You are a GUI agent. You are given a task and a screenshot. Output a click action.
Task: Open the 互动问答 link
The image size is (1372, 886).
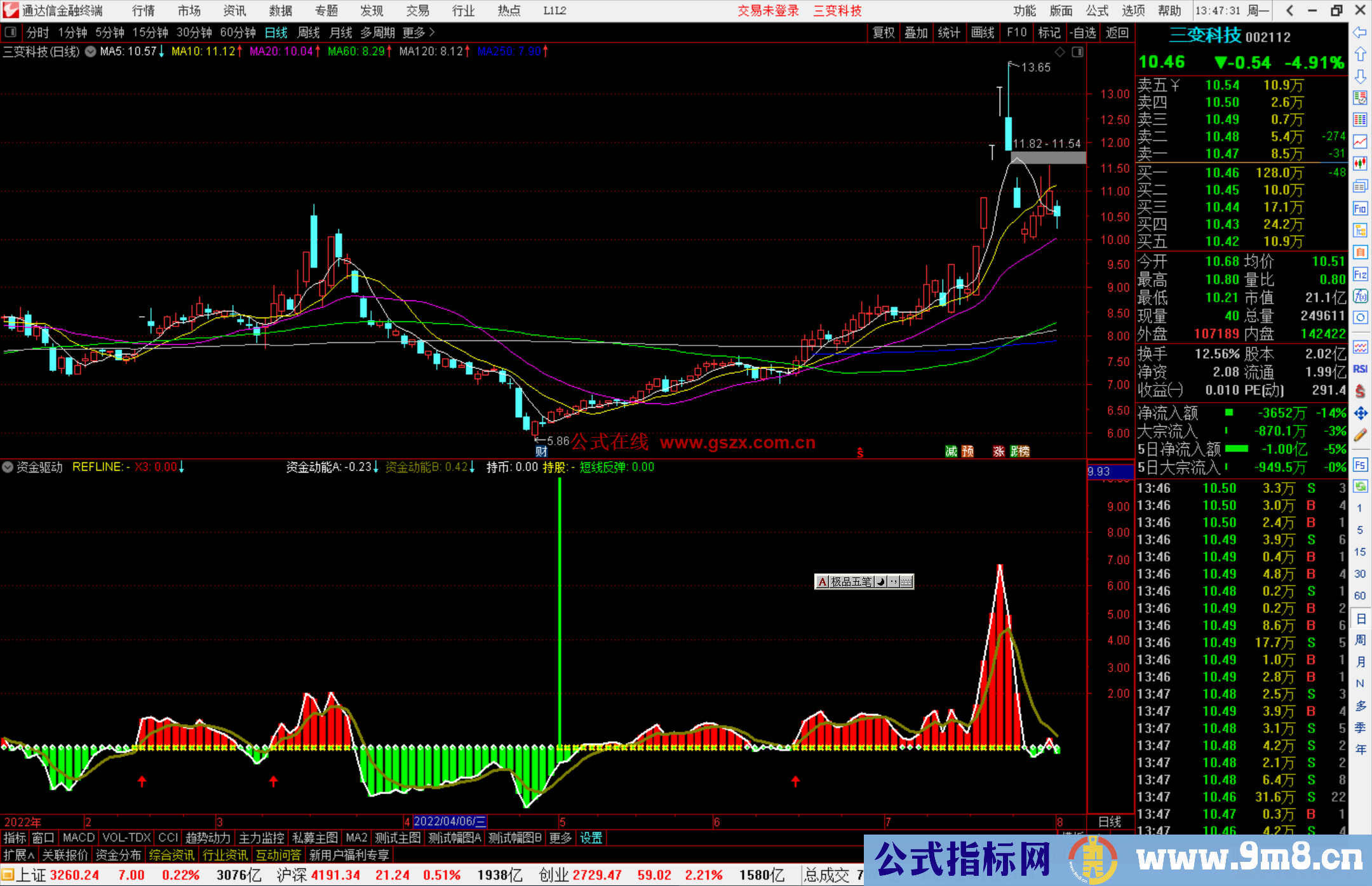click(278, 854)
